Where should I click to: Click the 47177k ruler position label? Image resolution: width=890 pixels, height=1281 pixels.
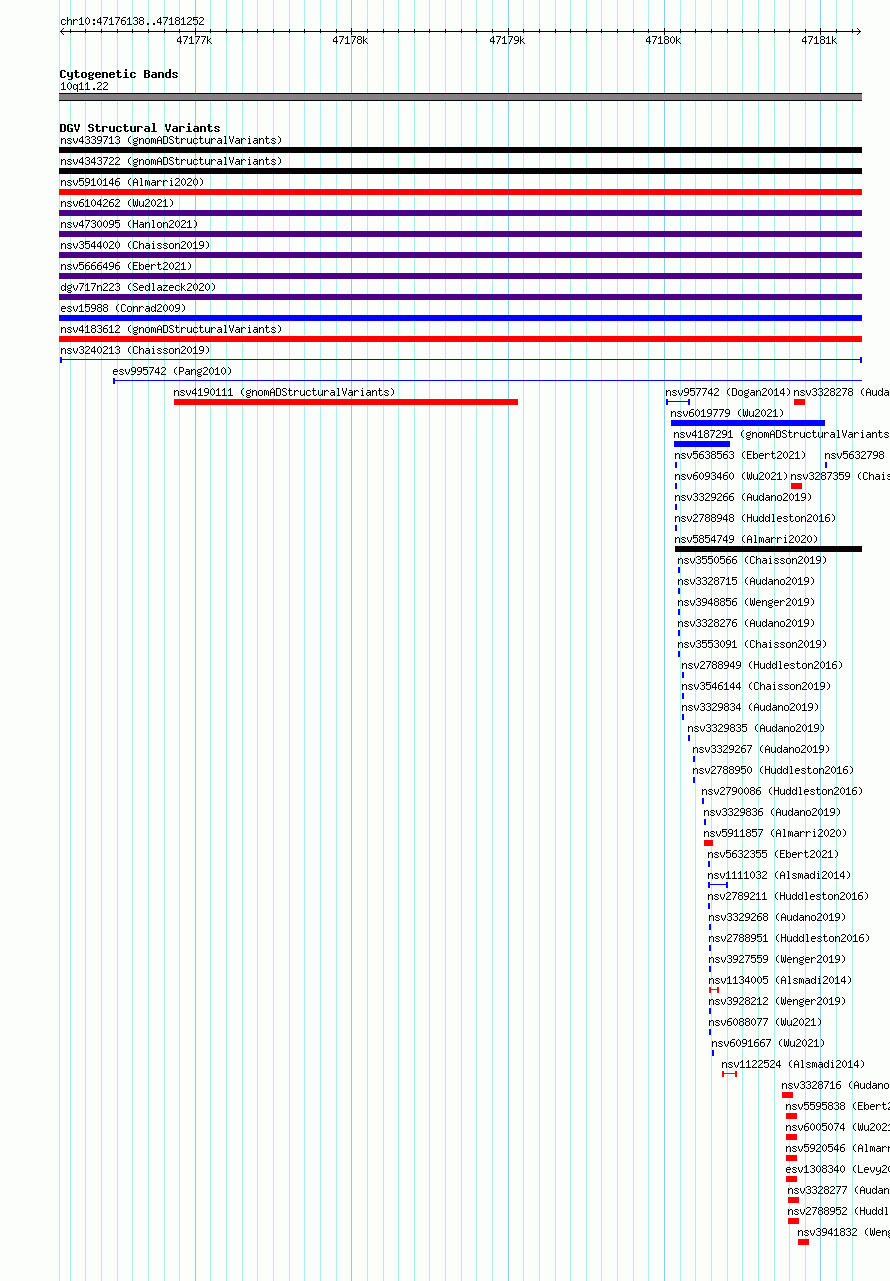[194, 40]
